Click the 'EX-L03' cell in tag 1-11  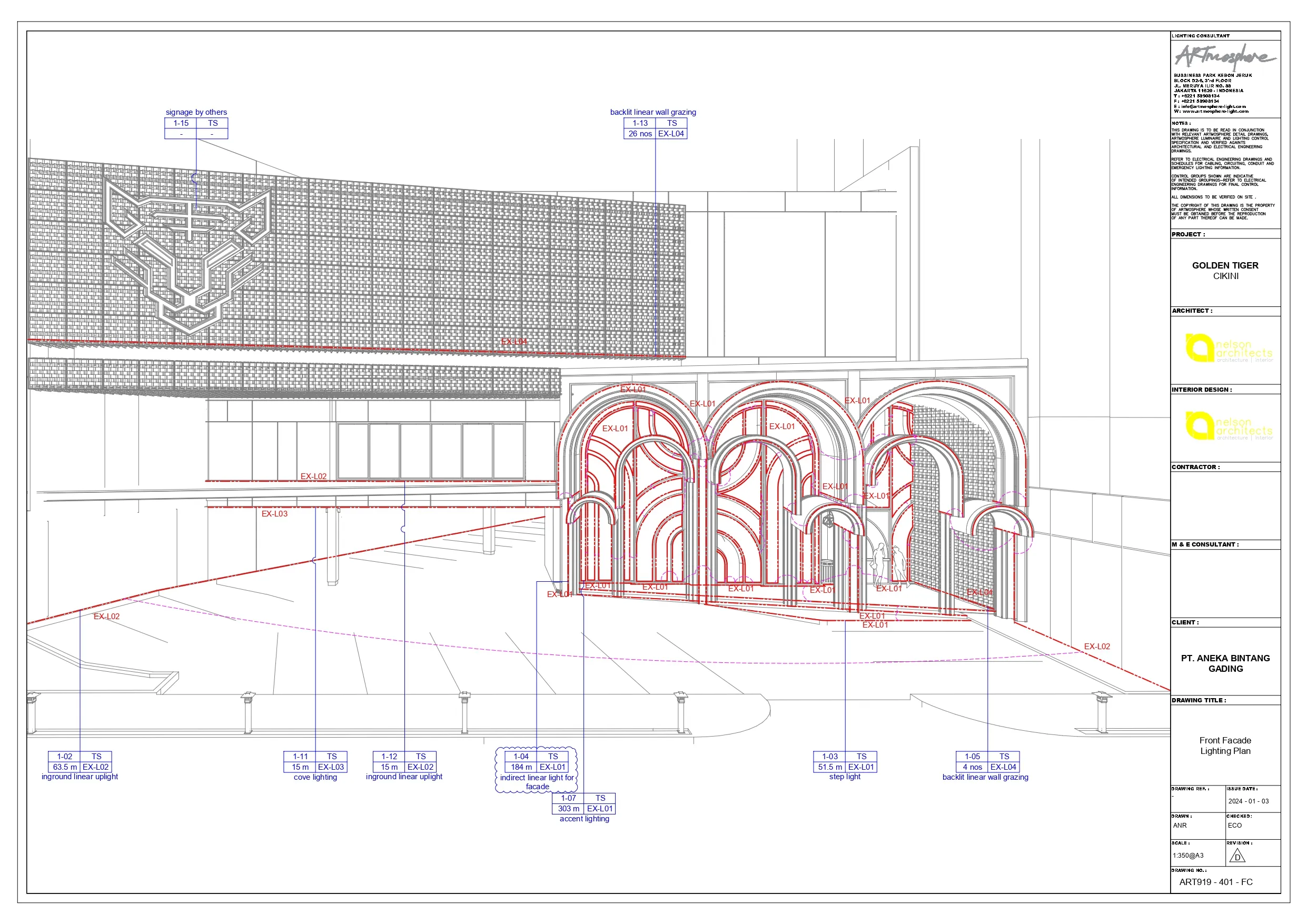coord(331,767)
